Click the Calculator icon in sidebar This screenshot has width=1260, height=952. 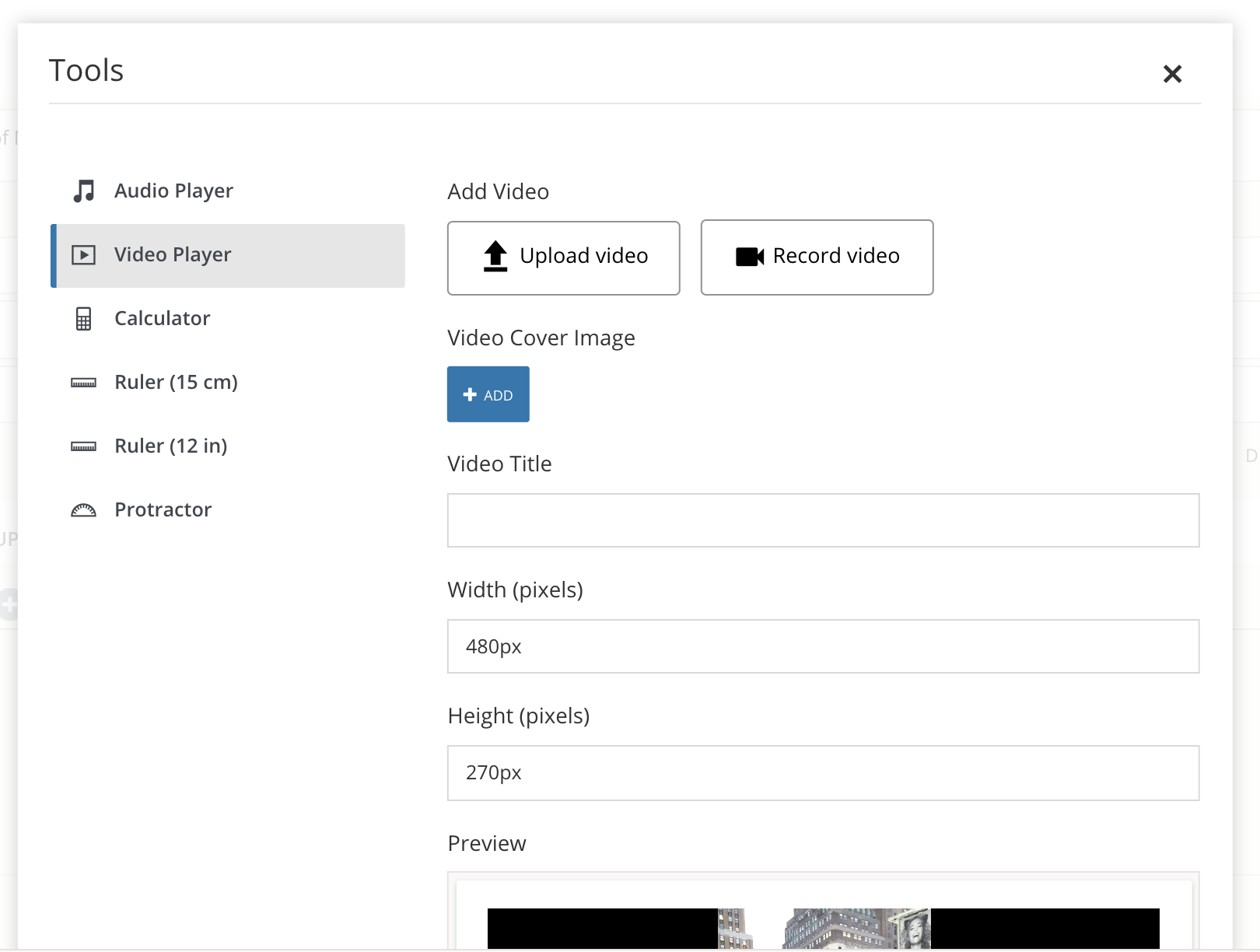(83, 319)
